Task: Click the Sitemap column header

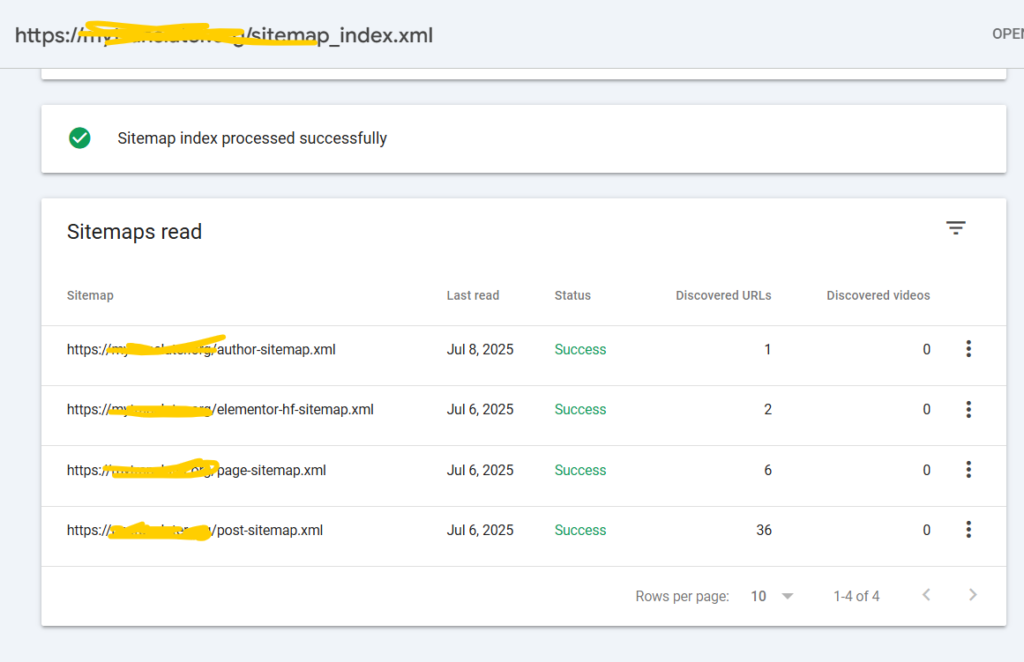Action: tap(90, 295)
